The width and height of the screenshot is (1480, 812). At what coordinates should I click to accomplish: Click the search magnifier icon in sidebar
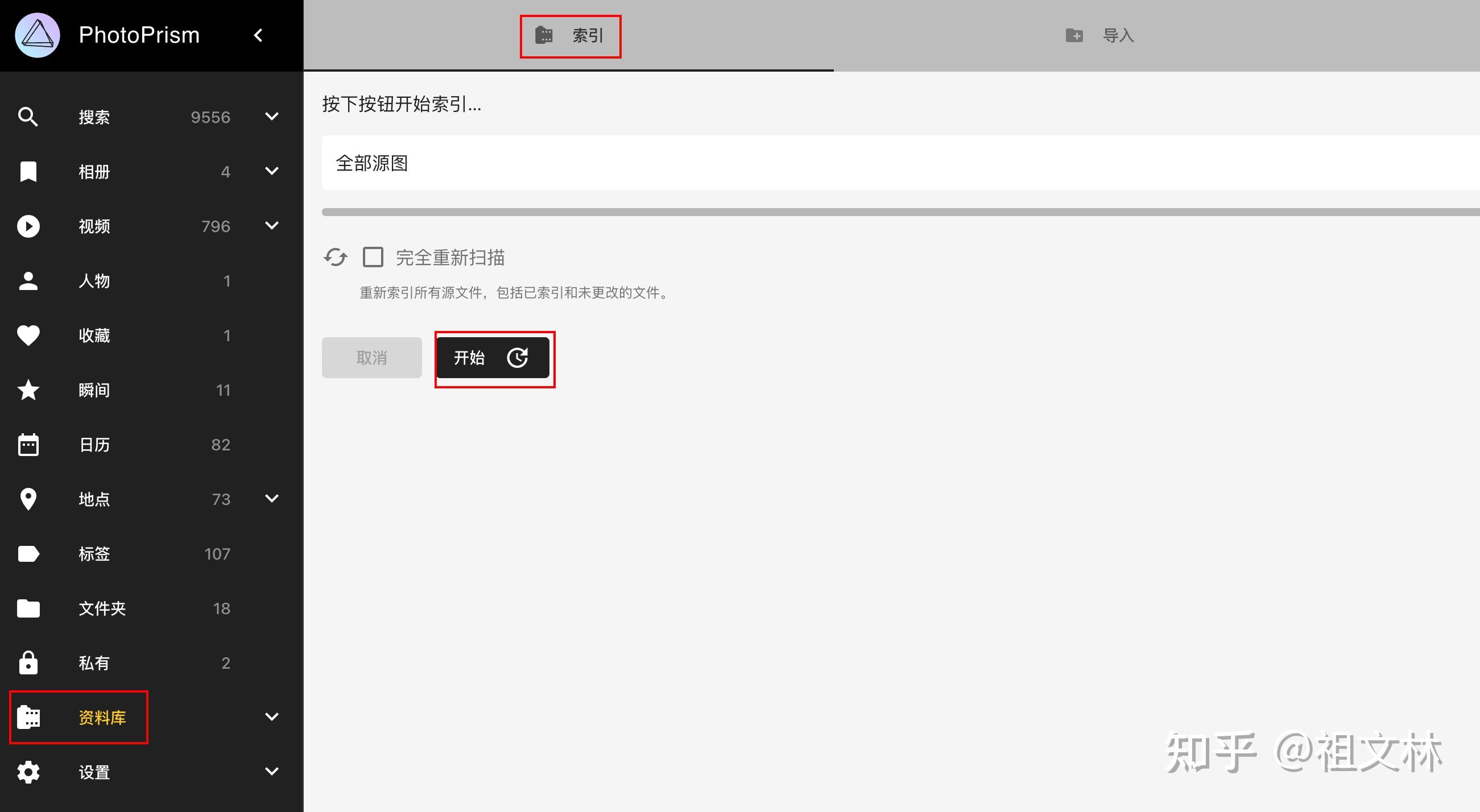[28, 117]
